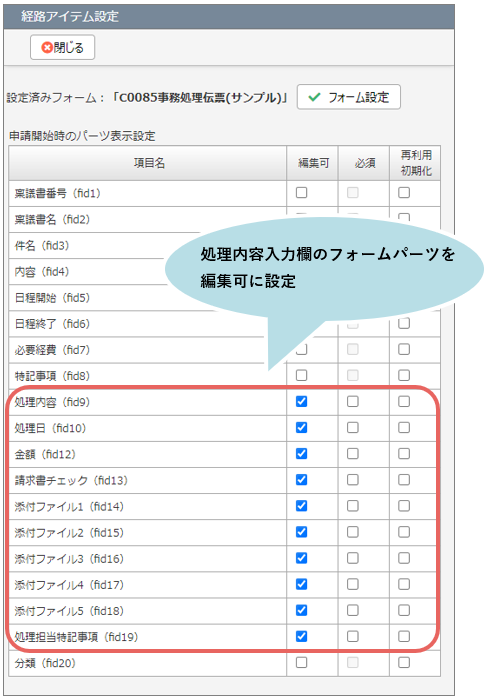Toggle 必須 for 添付ファイル4 (fid17)
This screenshot has width=489, height=700.
[x=353, y=584]
